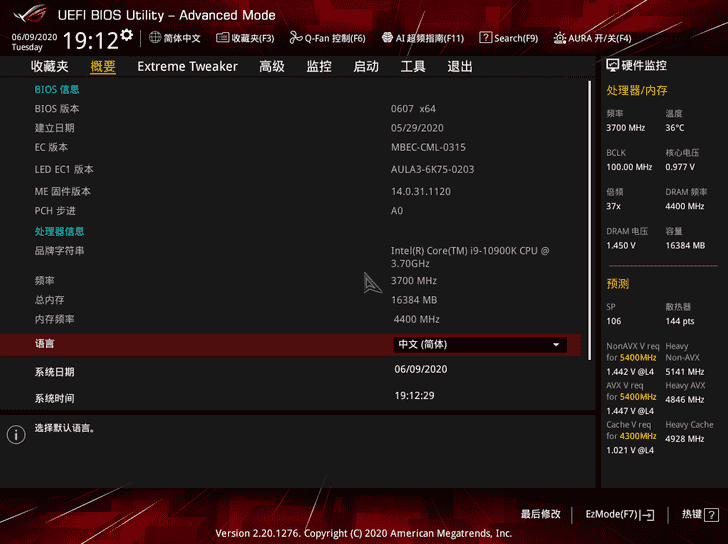Click the Heavy Cache value 4928 MHz
This screenshot has width=728, height=544.
[684, 439]
